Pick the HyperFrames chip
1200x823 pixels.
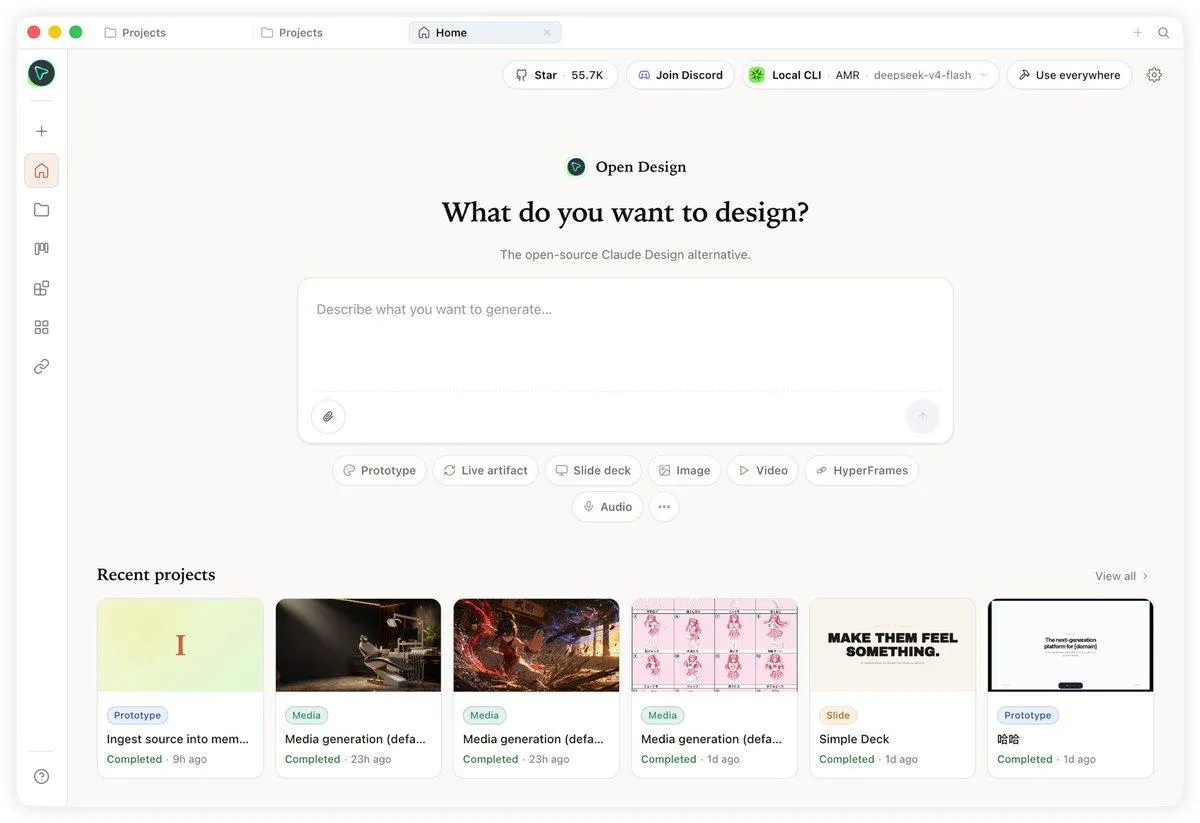click(x=861, y=470)
